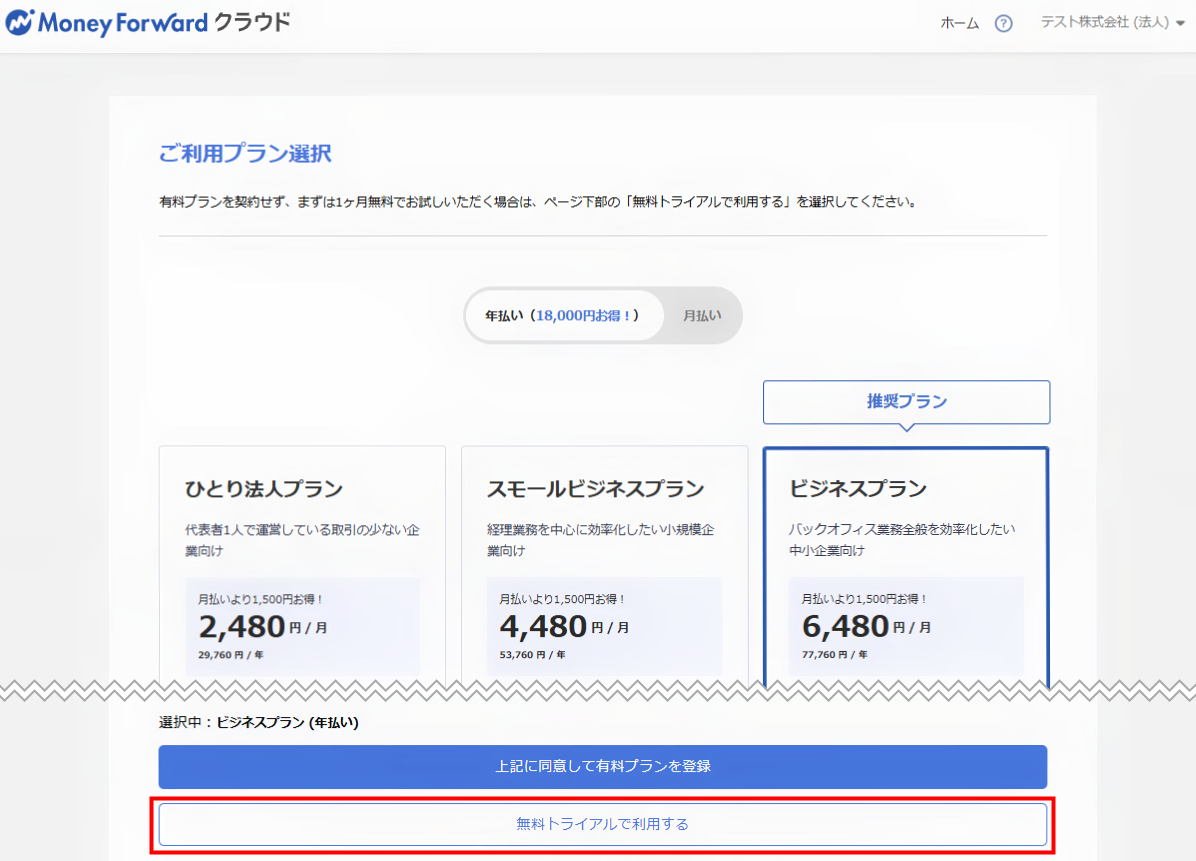1196x861 pixels.
Task: Click 選択中：ビジネスプラン (年払い) text
Action: coord(259,722)
